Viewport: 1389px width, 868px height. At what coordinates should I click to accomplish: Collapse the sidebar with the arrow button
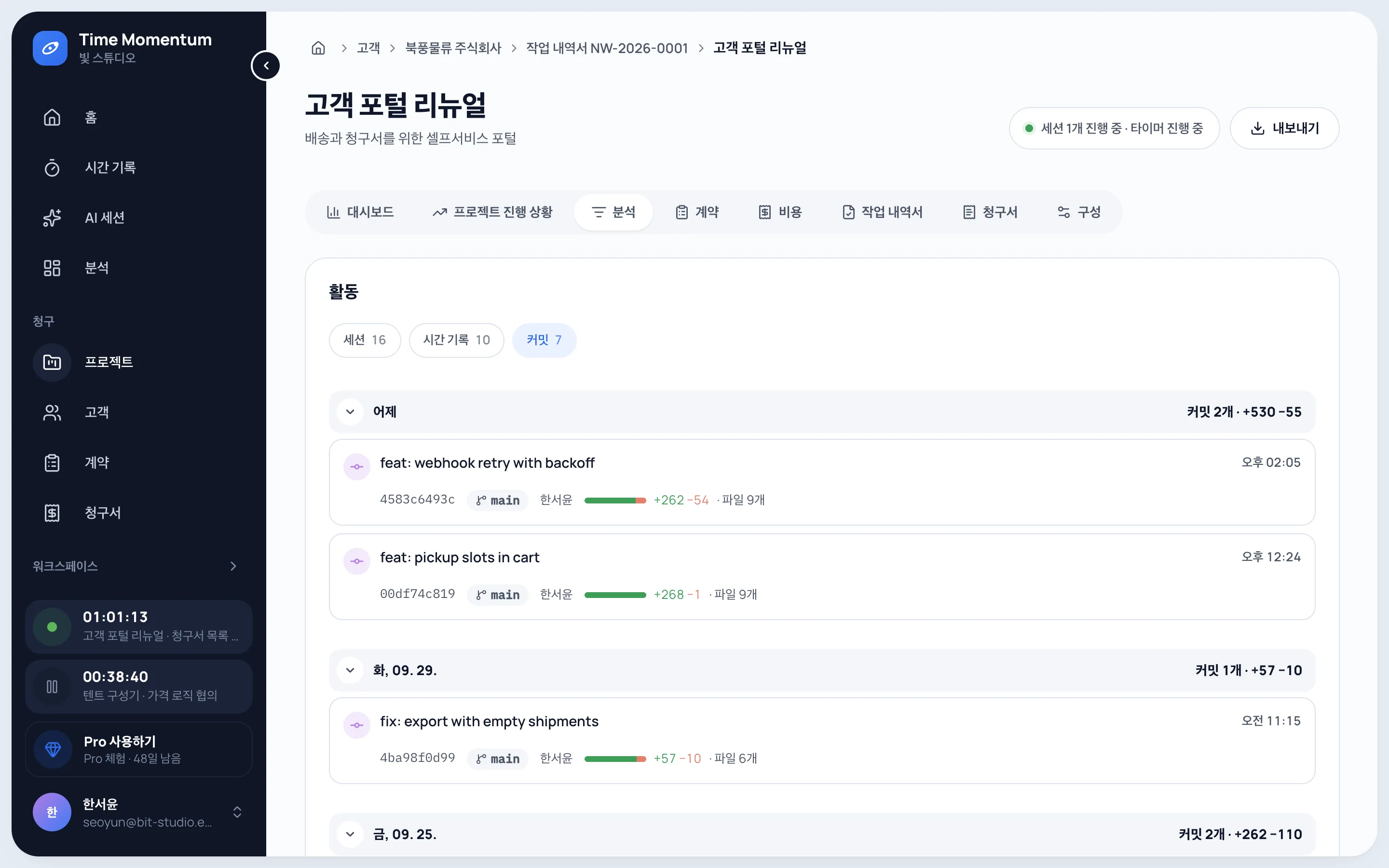click(x=266, y=66)
